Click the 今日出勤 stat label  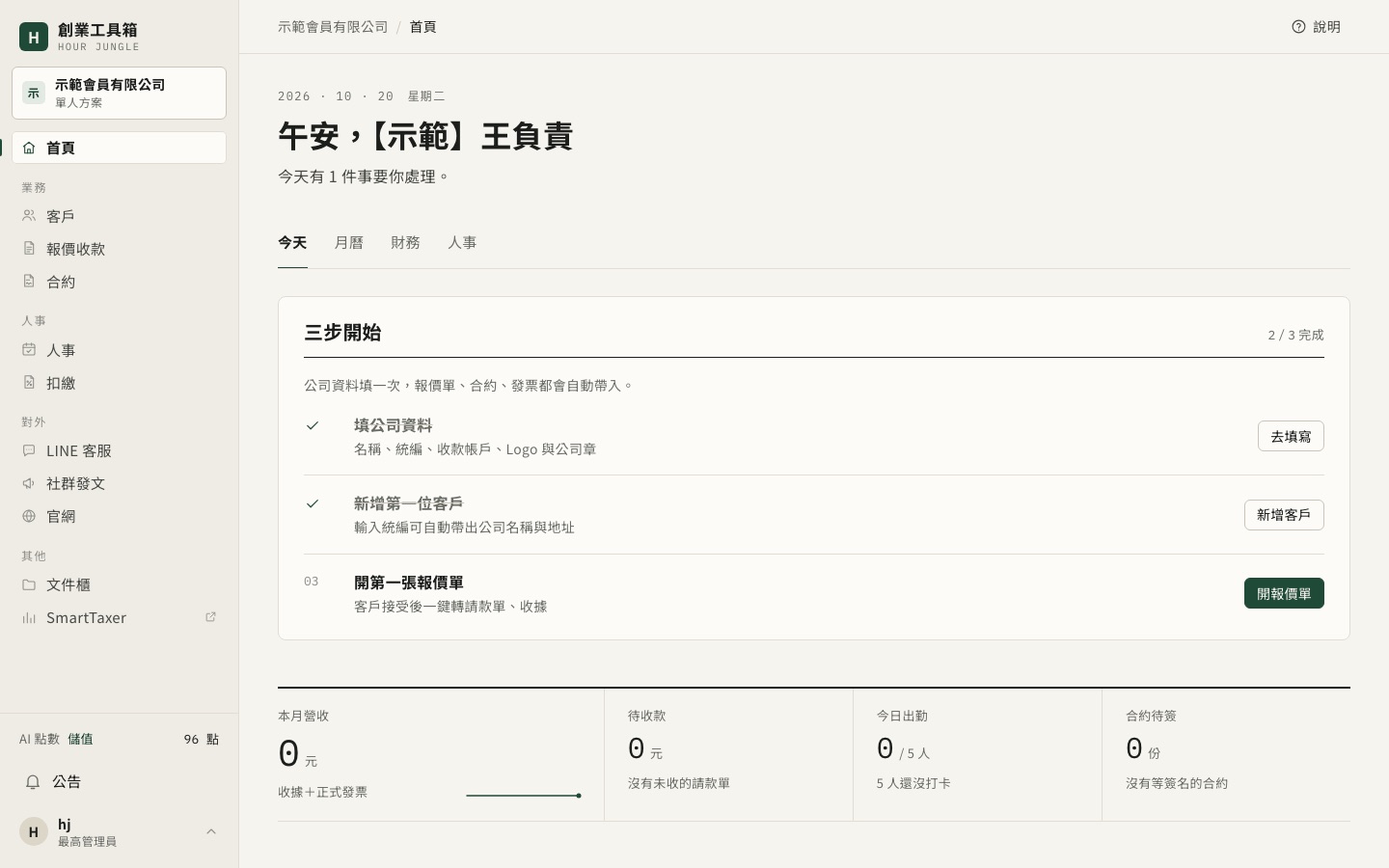[x=902, y=716]
